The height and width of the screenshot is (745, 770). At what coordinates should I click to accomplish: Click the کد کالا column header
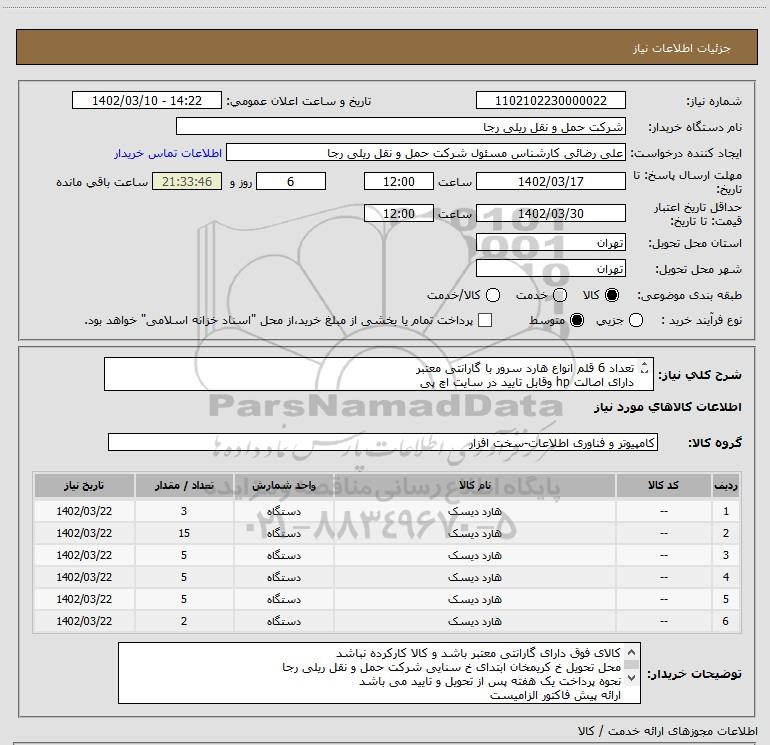coord(663,485)
